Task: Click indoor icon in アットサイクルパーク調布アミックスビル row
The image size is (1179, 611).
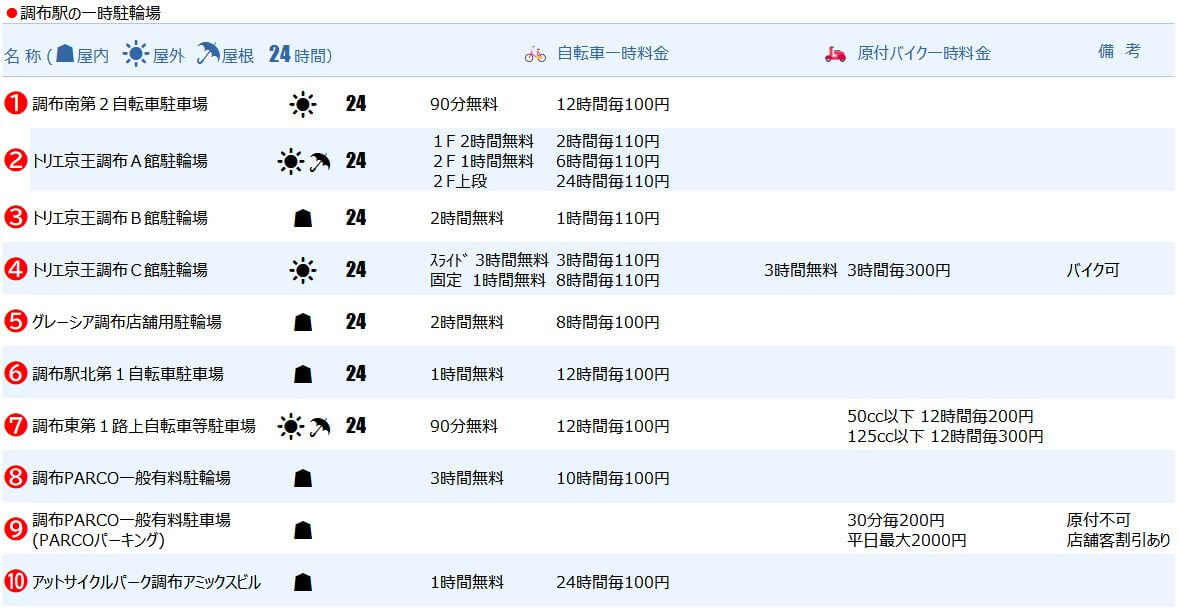Action: 302,582
